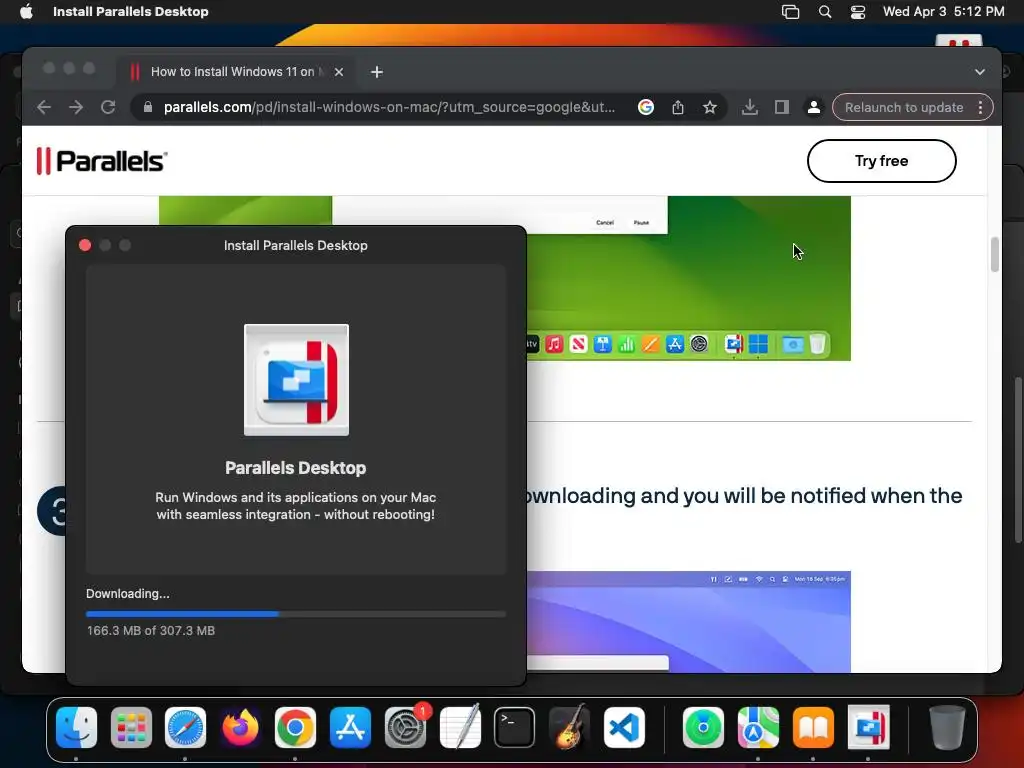Image resolution: width=1024 pixels, height=768 pixels.
Task: Toggle Chrome side panel
Action: pos(782,107)
